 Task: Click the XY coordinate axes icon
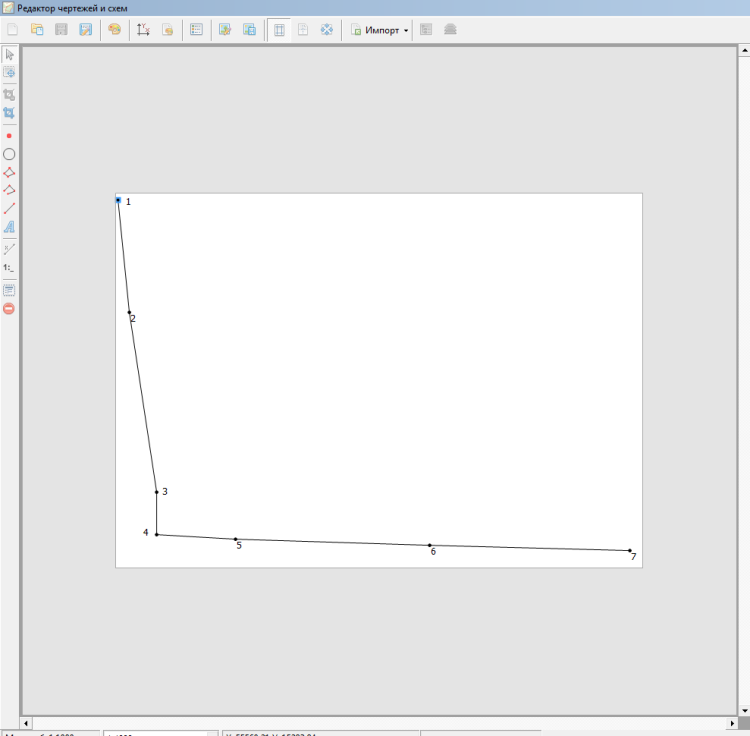pos(143,30)
